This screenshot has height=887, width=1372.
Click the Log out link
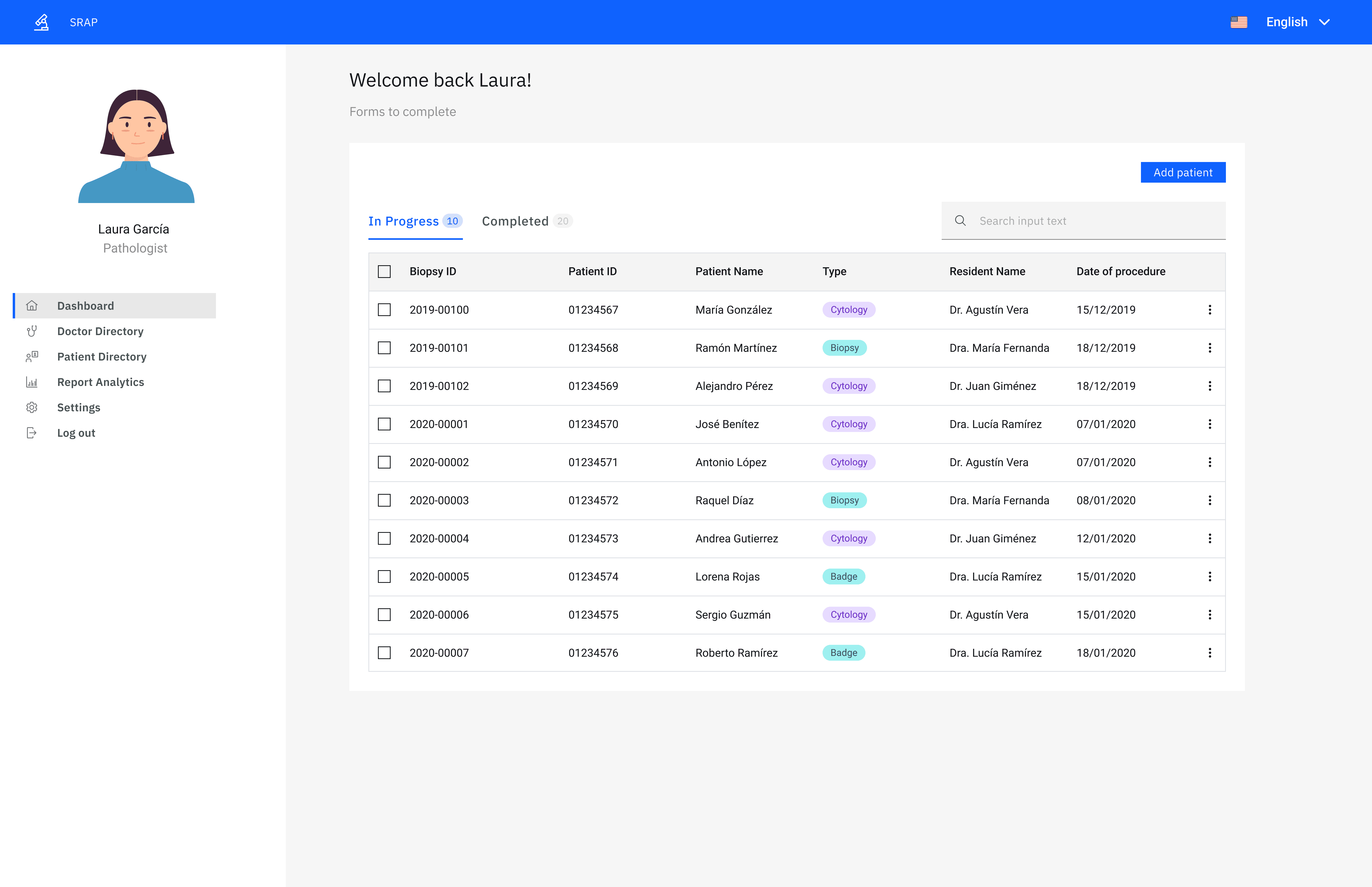pyautogui.click(x=76, y=433)
